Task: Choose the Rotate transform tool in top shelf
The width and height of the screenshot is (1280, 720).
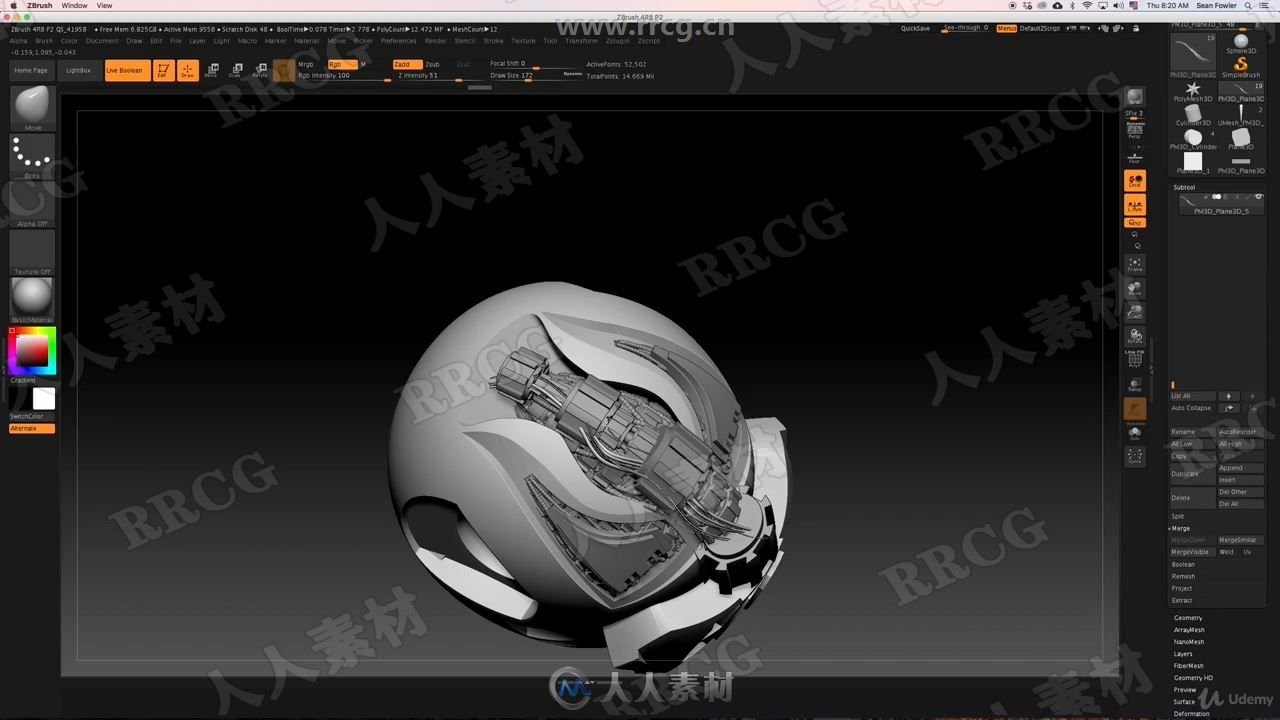Action: [x=259, y=70]
